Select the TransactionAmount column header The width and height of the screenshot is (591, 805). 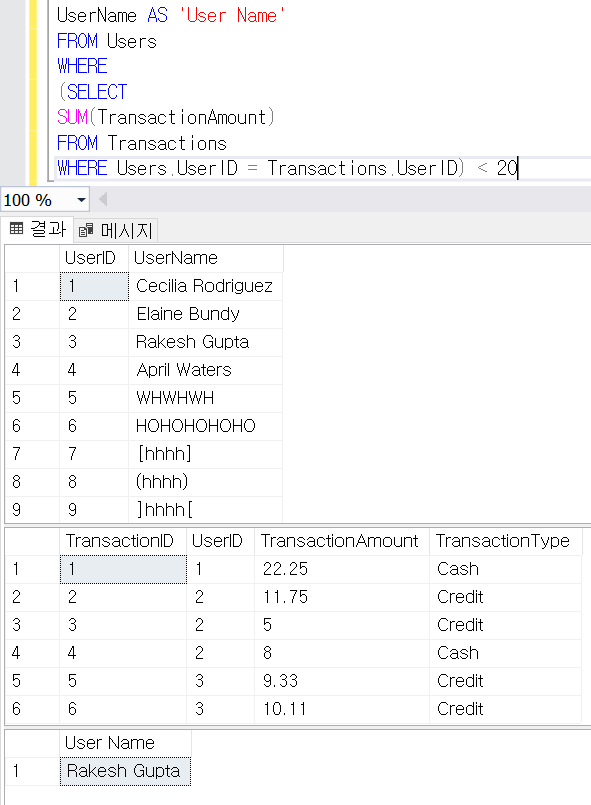[342, 541]
